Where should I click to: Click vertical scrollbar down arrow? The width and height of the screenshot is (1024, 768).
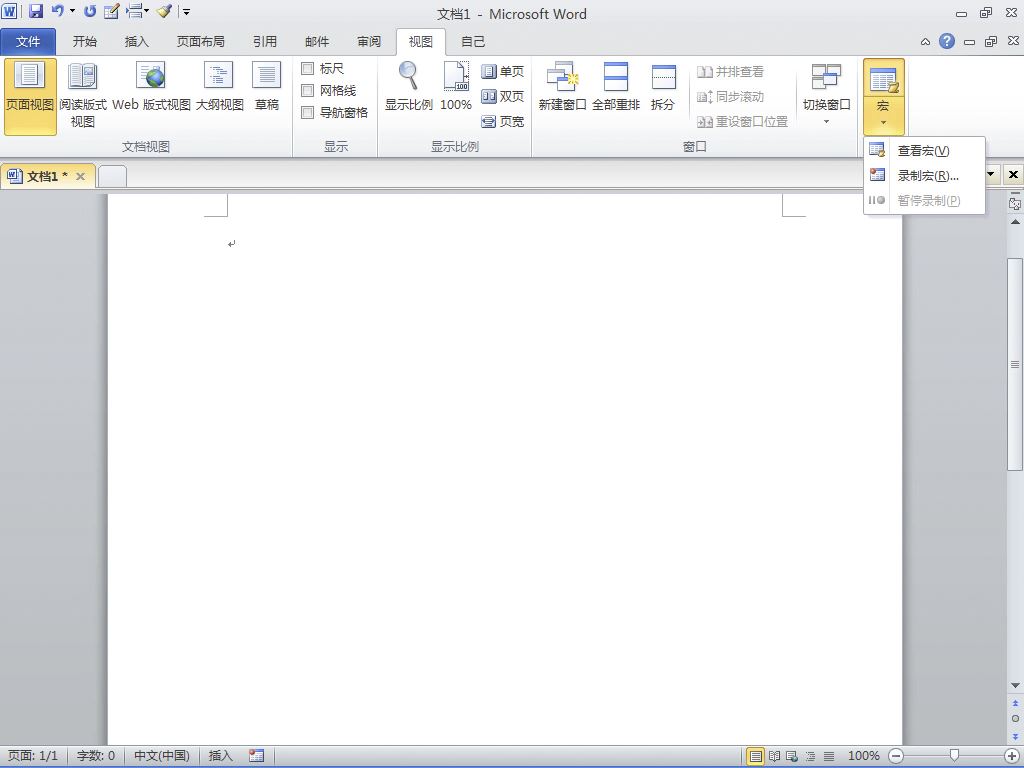[x=1015, y=686]
